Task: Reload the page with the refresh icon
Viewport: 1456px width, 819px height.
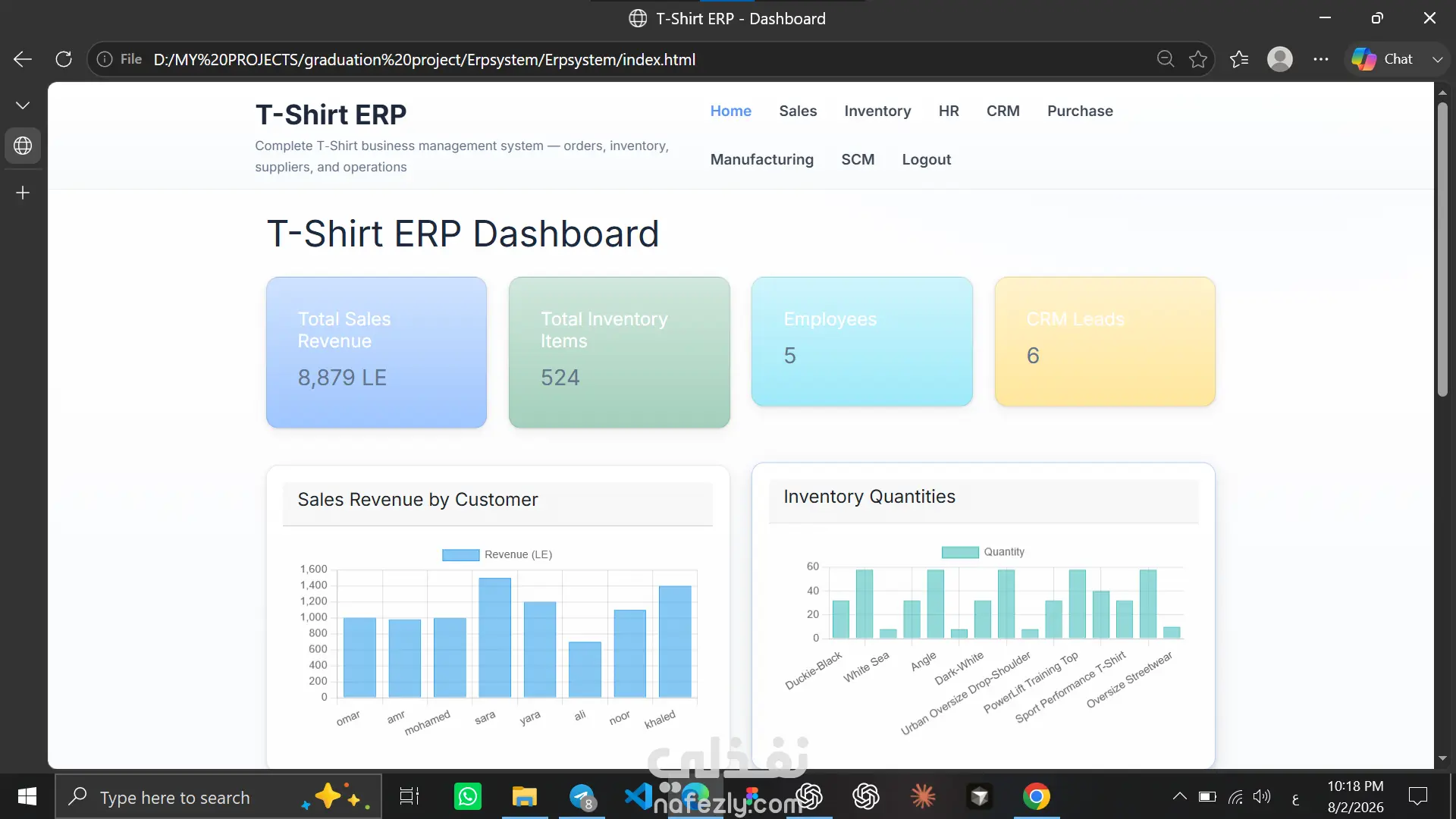Action: [64, 59]
